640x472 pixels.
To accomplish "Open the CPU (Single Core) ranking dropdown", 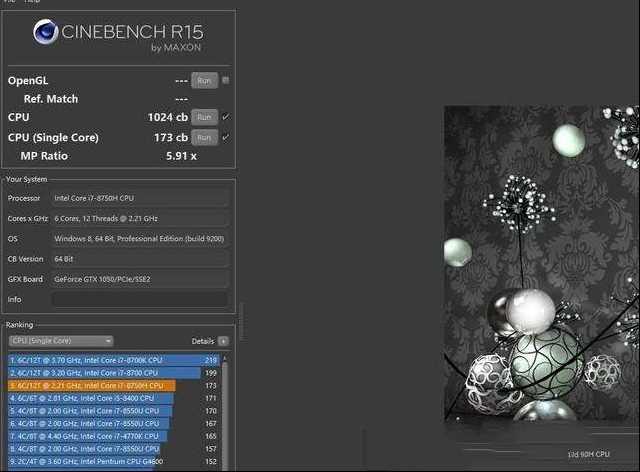I will [61, 341].
